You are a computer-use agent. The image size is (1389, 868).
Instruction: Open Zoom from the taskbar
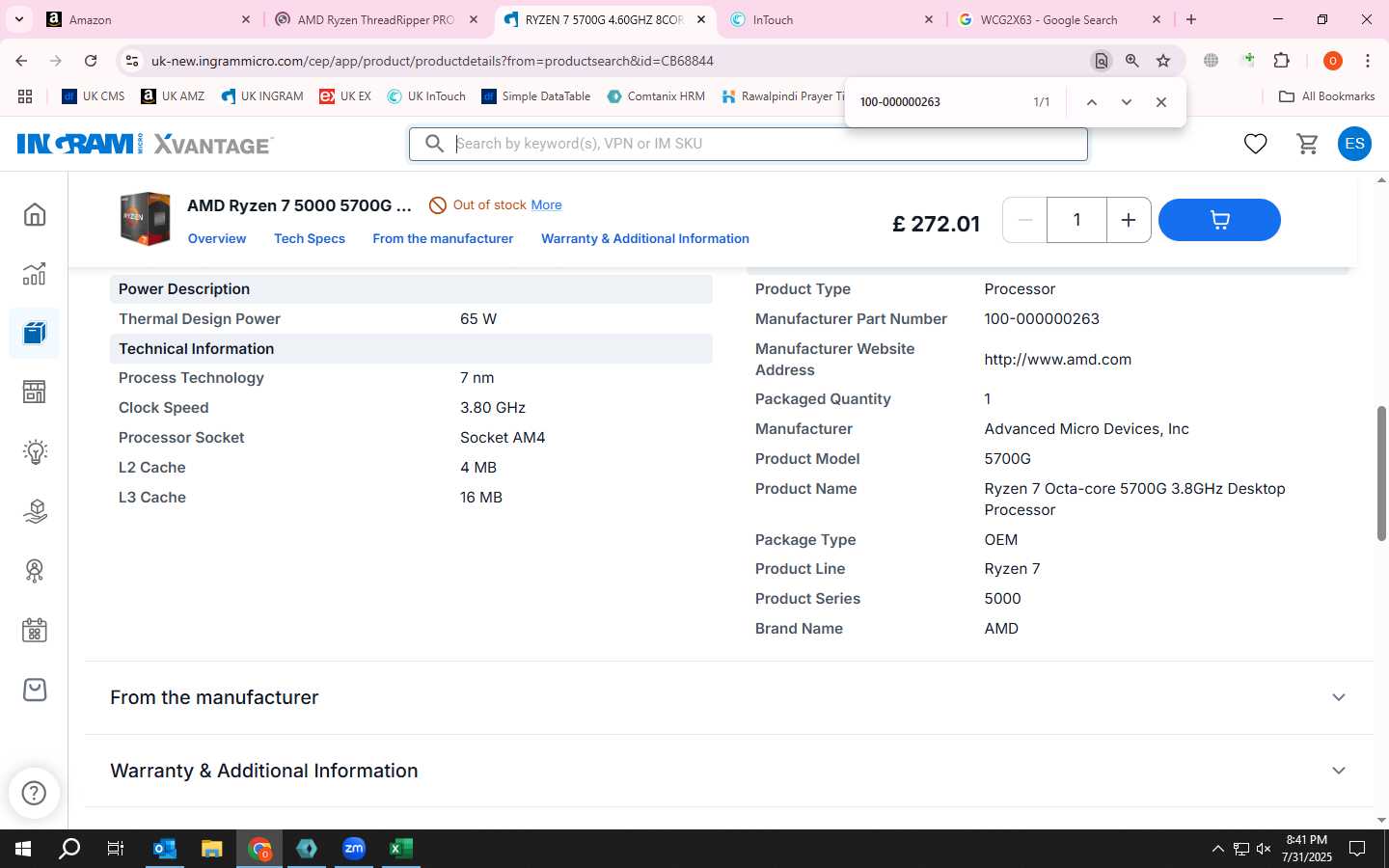pyautogui.click(x=354, y=849)
